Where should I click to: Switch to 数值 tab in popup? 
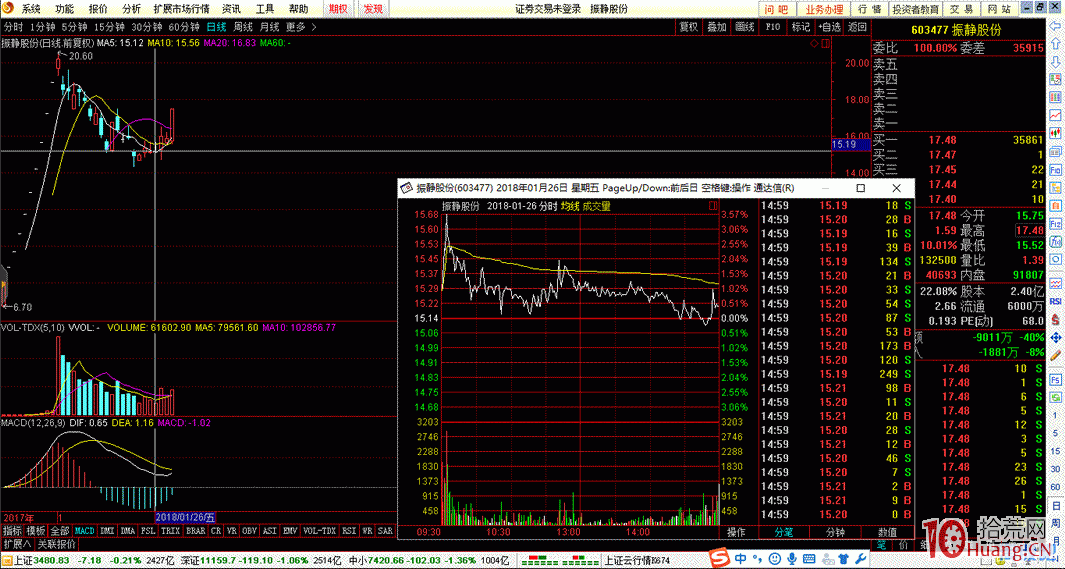[887, 532]
